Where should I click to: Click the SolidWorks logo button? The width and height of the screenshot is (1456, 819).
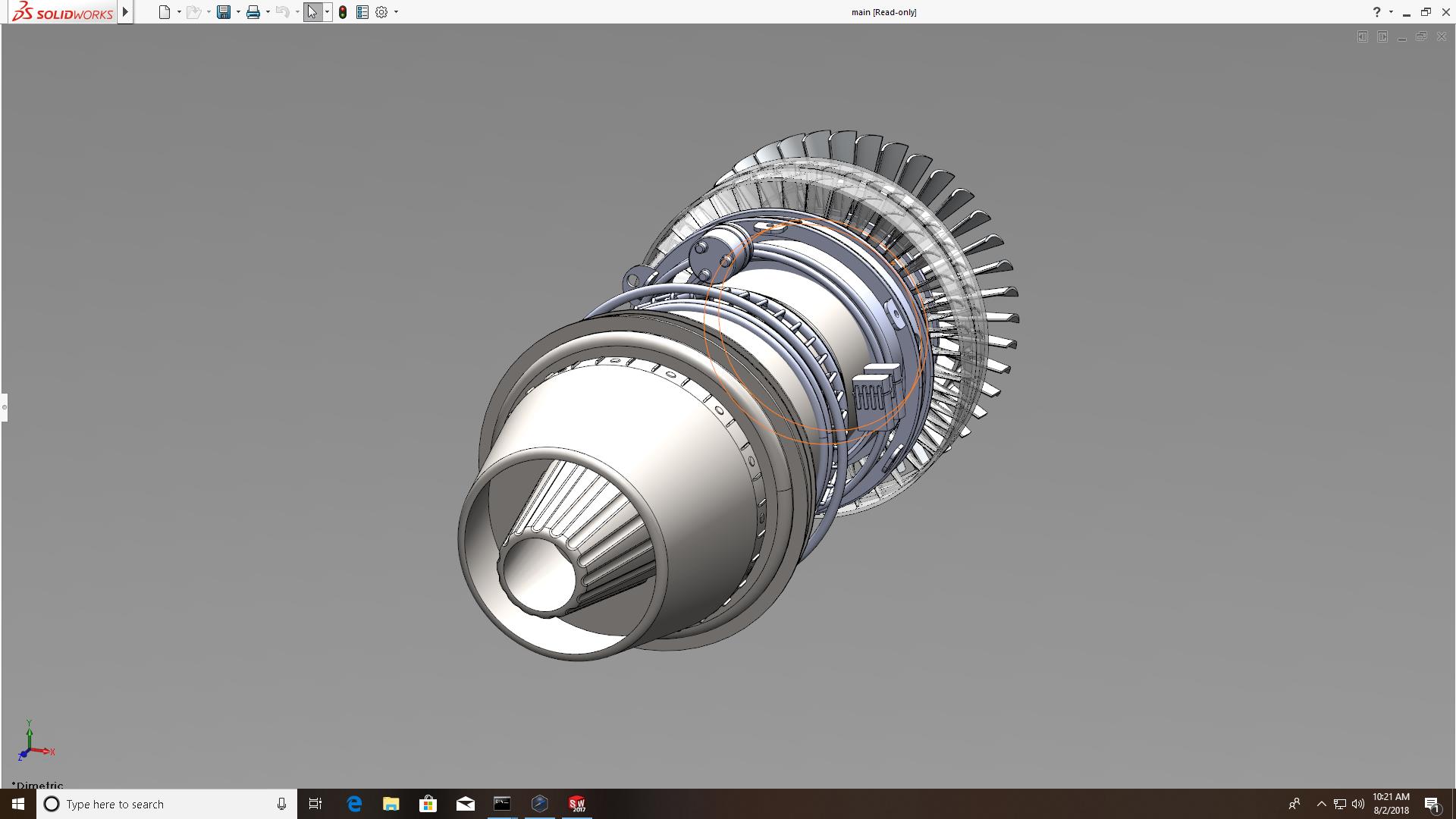[62, 12]
